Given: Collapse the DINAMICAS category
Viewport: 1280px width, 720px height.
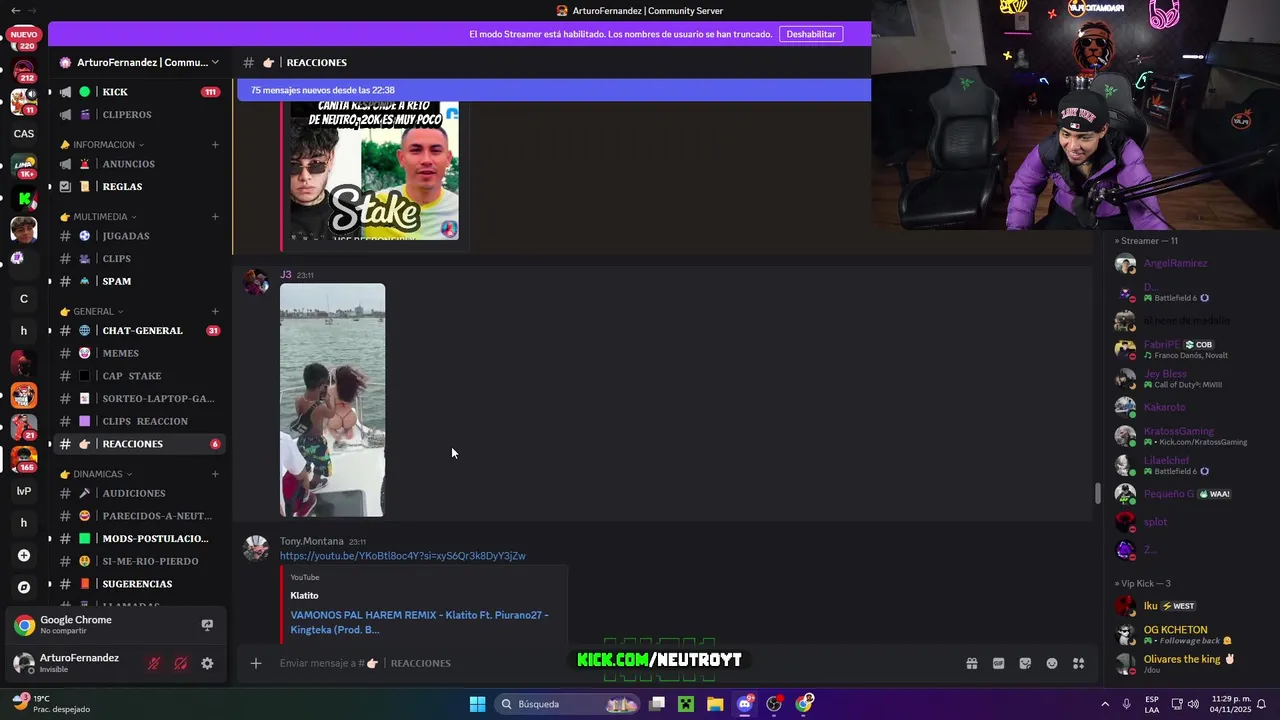Looking at the screenshot, I should (x=97, y=474).
